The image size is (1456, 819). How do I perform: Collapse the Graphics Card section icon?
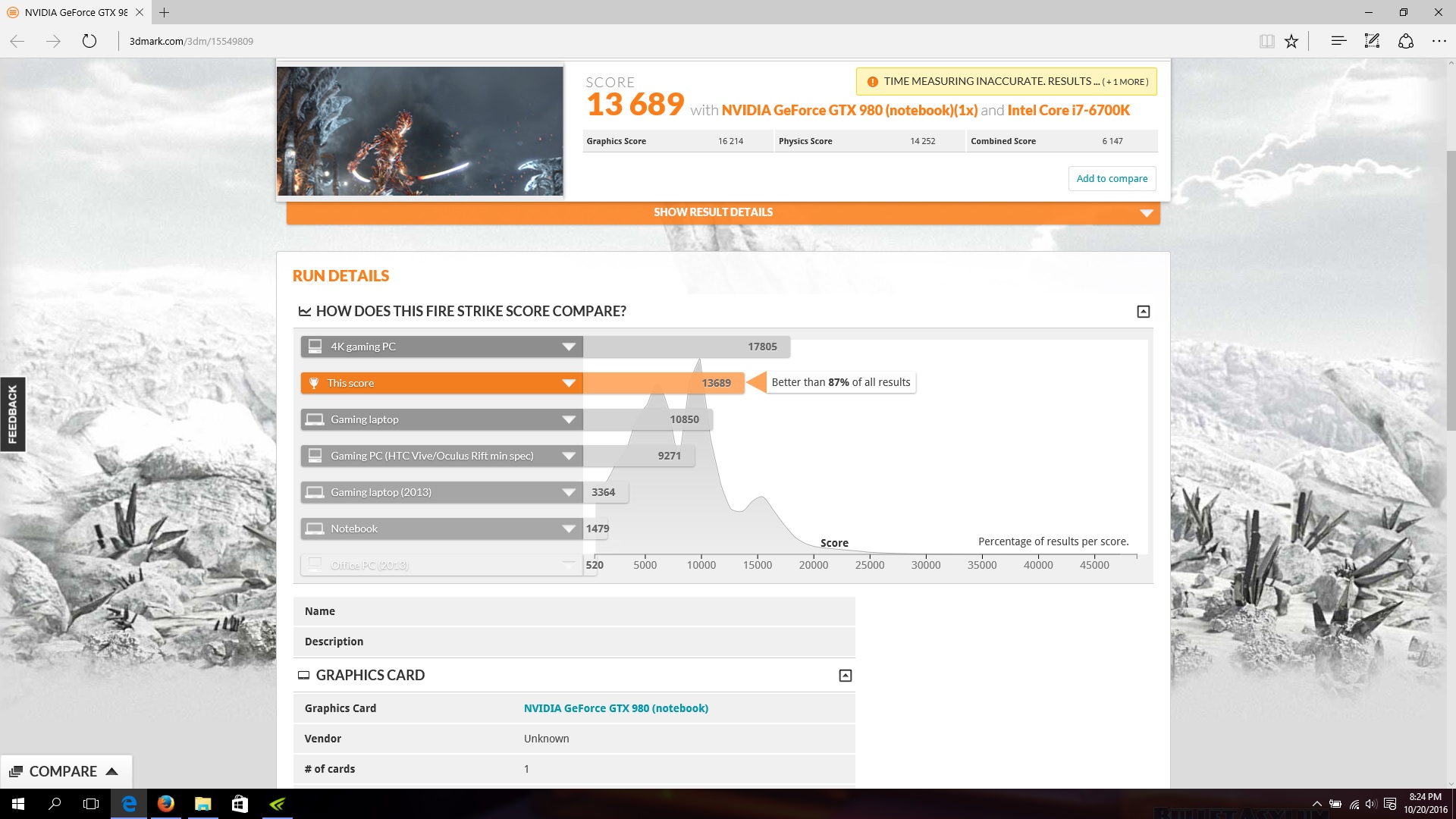click(846, 676)
